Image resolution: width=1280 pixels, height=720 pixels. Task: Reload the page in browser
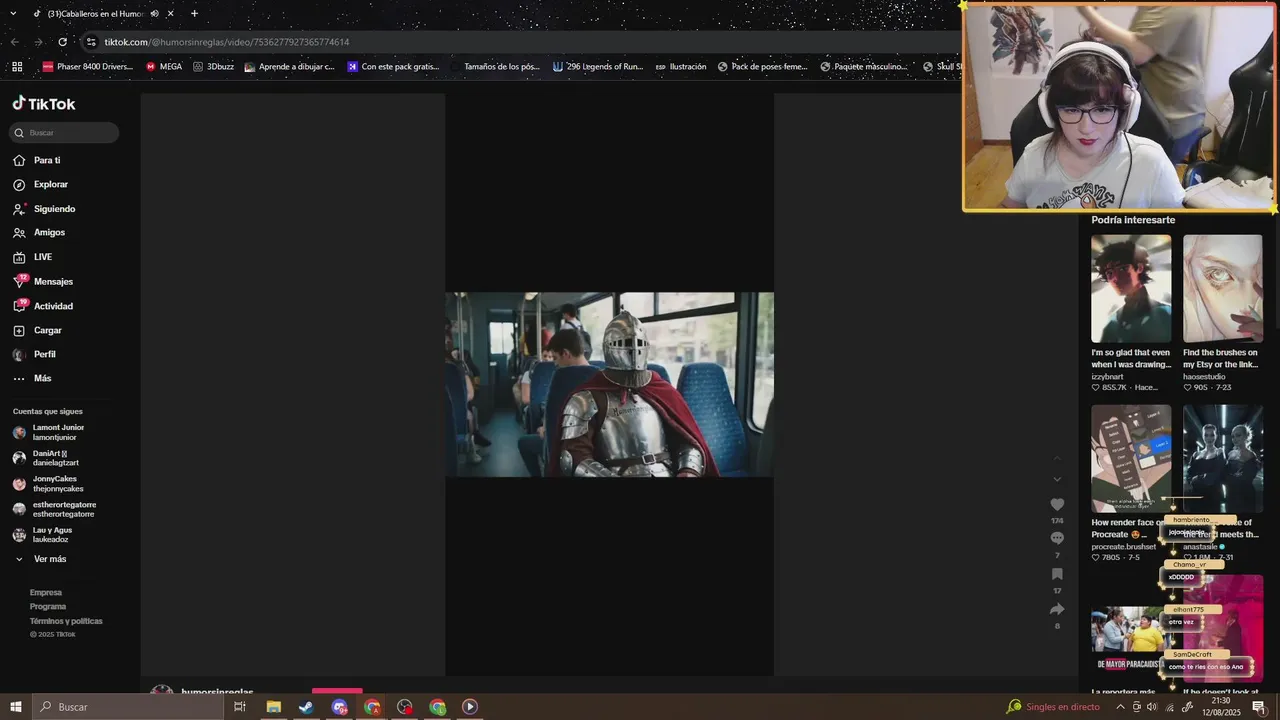(62, 42)
